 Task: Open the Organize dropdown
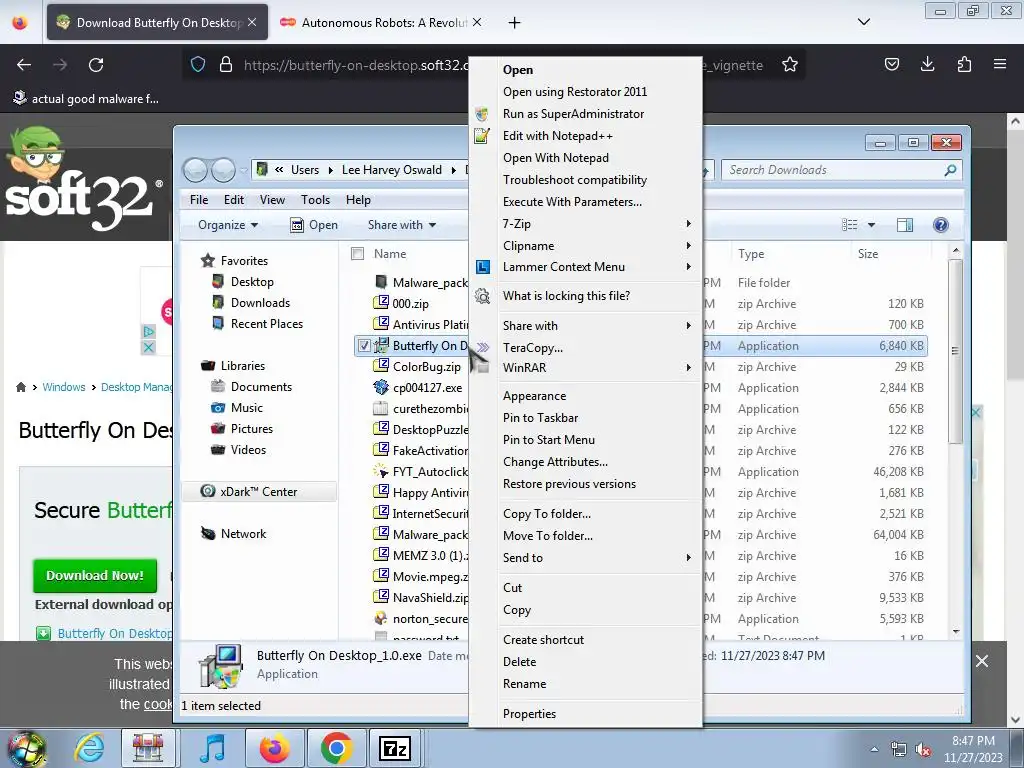point(228,225)
